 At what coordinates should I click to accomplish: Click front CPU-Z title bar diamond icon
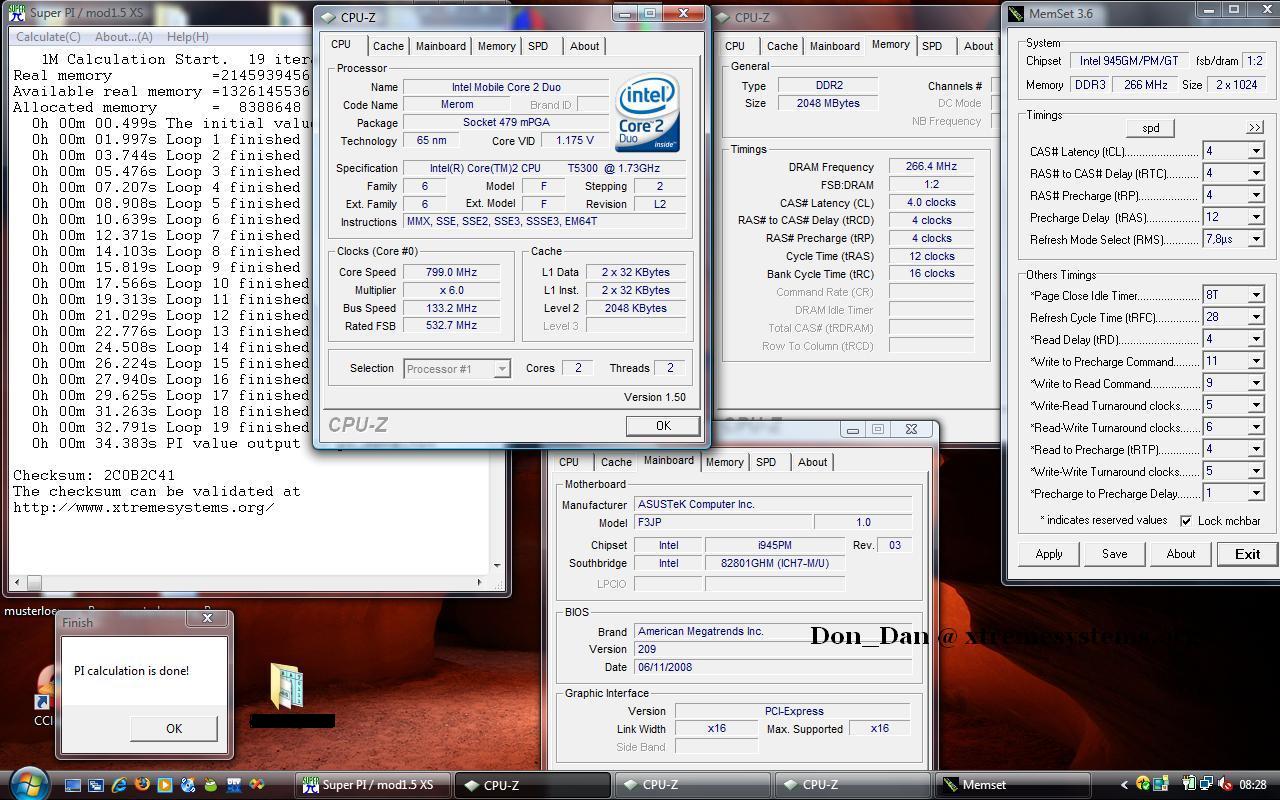(x=328, y=17)
